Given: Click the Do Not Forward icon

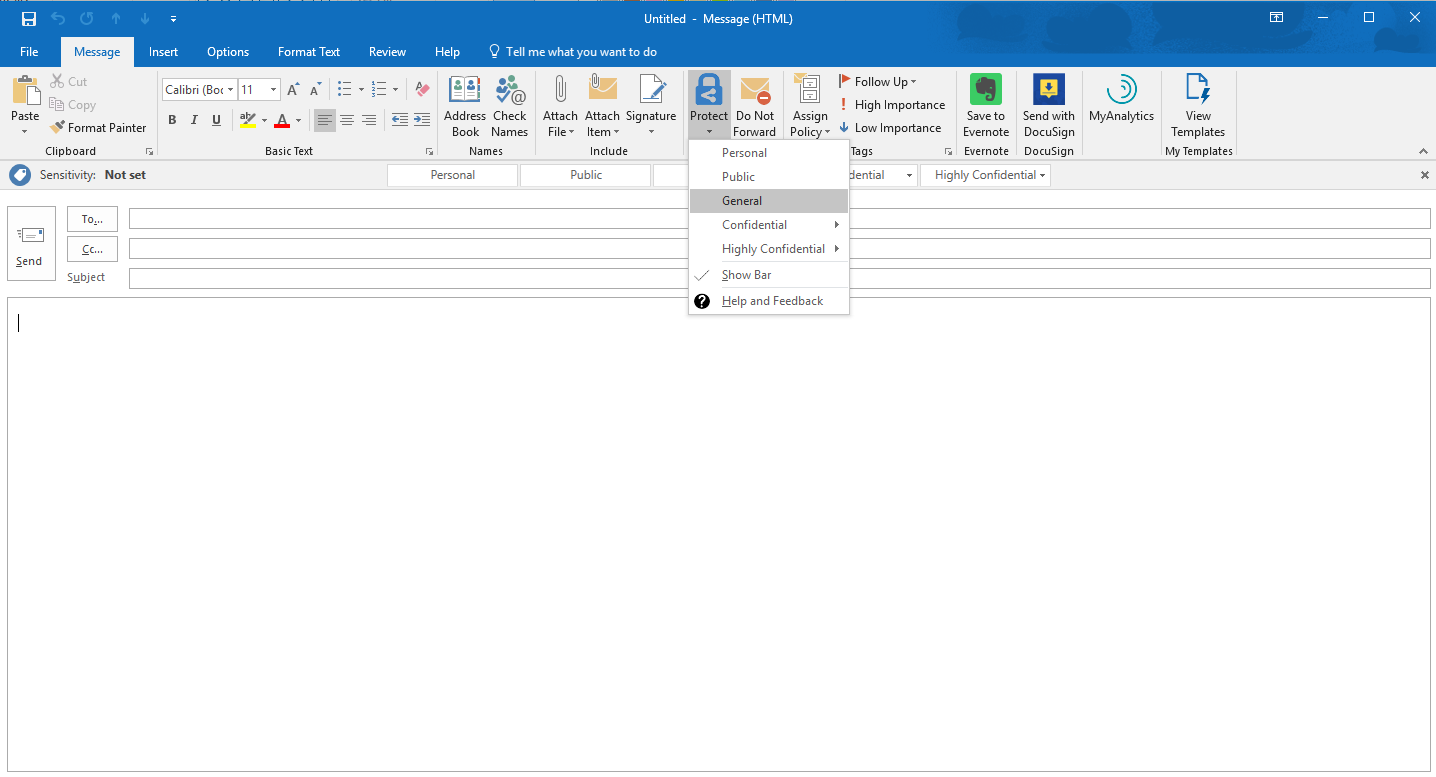Looking at the screenshot, I should pos(755,105).
